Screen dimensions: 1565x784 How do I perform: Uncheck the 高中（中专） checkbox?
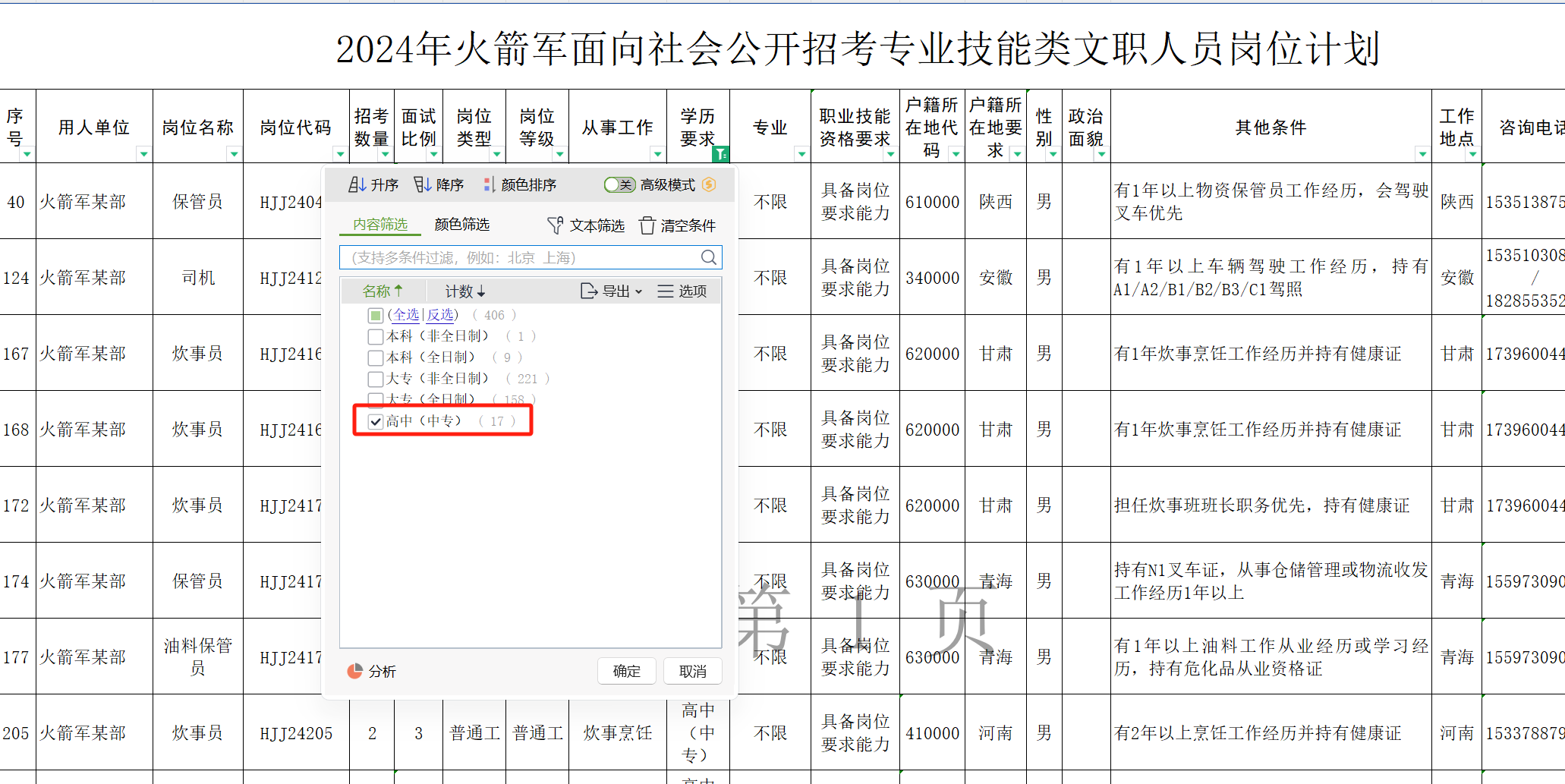pyautogui.click(x=376, y=421)
